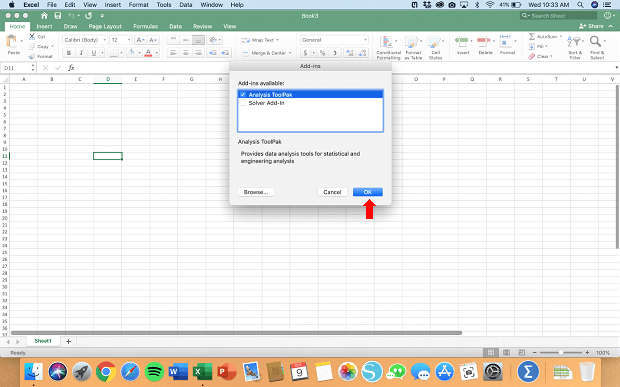The width and height of the screenshot is (620, 387).
Task: Click the zoom in plus button
Action: (587, 352)
